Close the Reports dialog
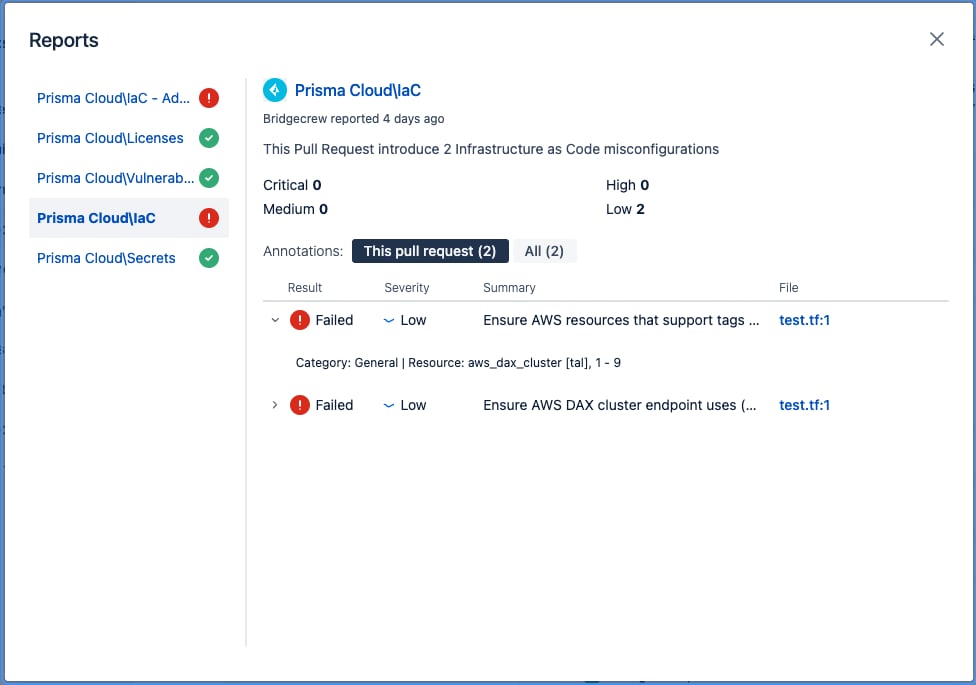Viewport: 976px width, 685px height. click(936, 39)
